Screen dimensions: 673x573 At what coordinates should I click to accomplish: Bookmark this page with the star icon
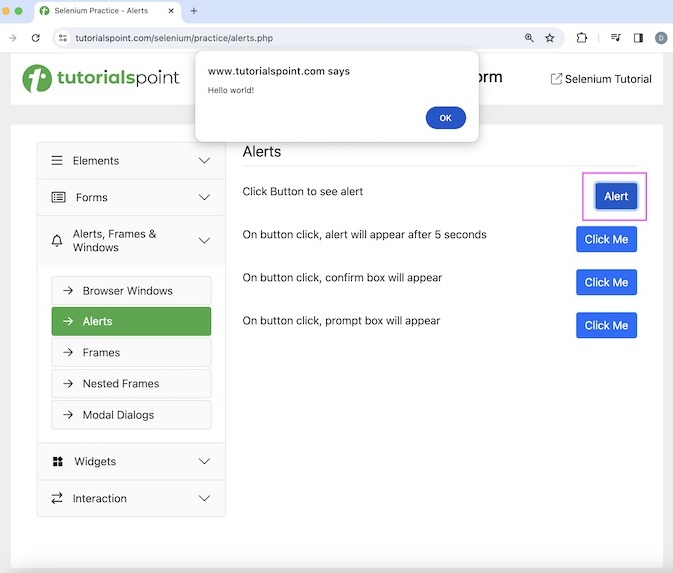(x=550, y=38)
